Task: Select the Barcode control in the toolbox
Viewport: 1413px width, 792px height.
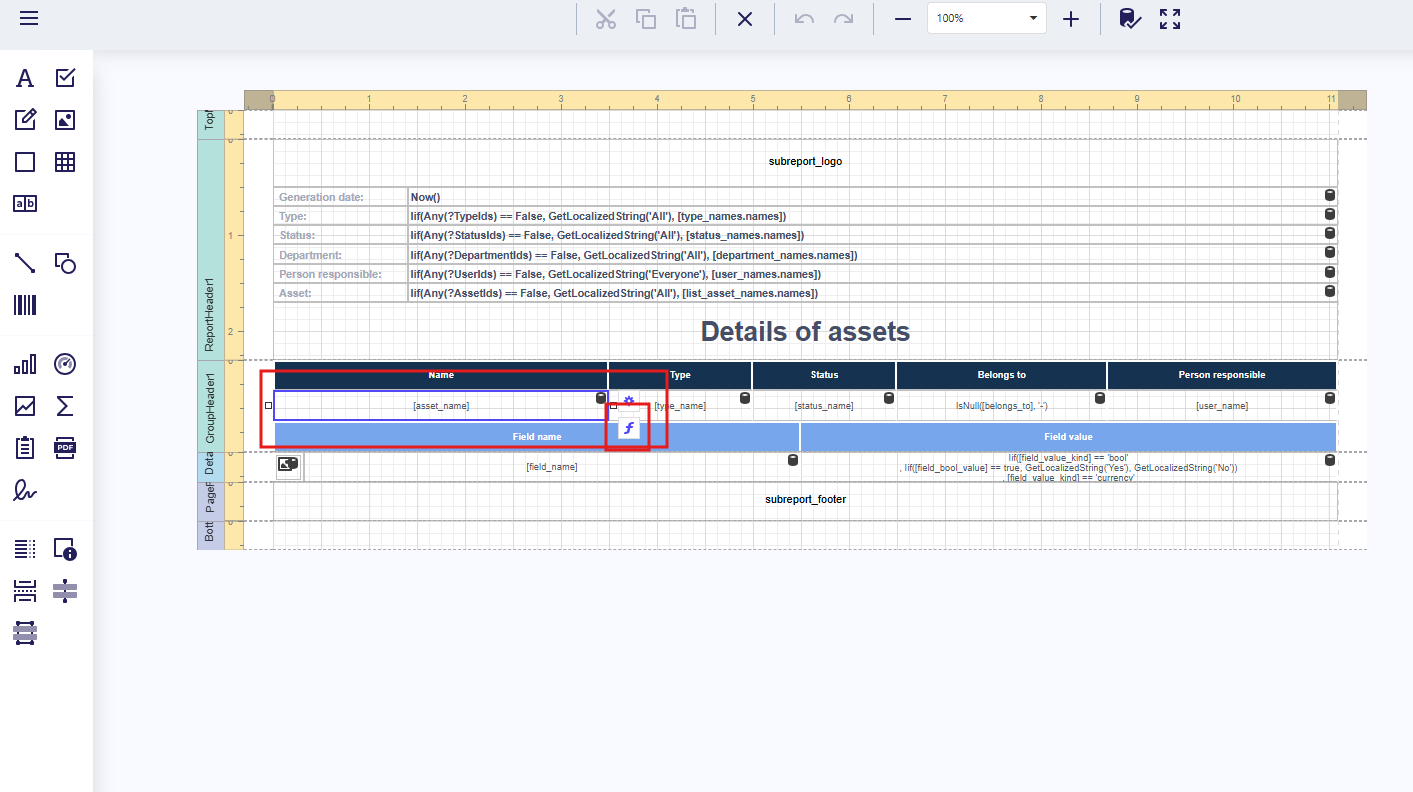Action: point(25,305)
